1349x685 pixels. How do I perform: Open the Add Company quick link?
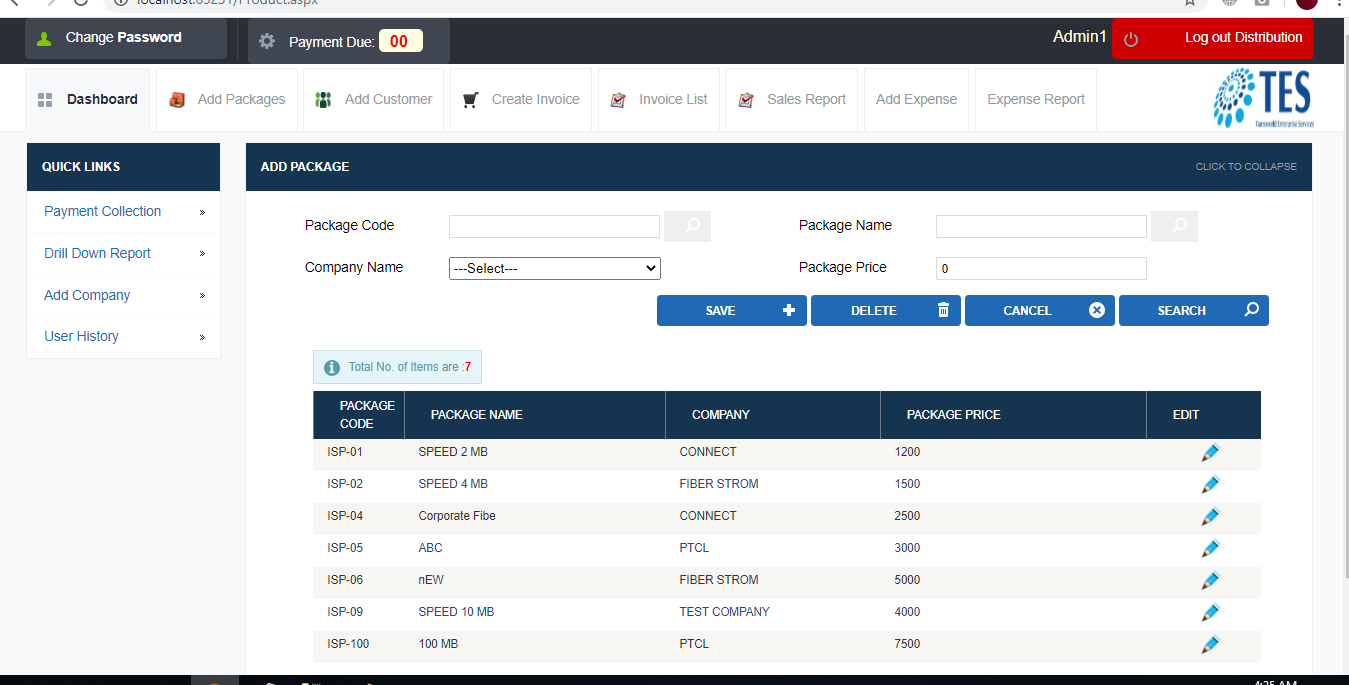pyautogui.click(x=87, y=296)
